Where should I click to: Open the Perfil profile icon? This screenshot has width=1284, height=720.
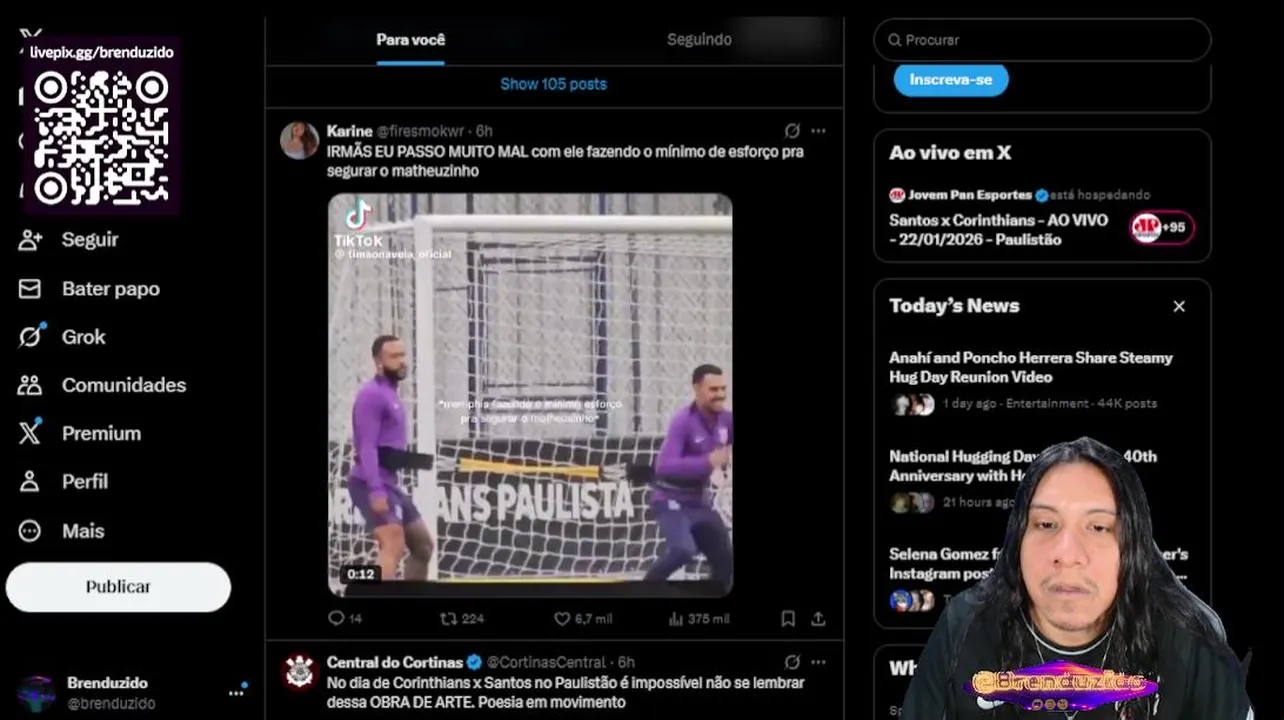pyautogui.click(x=30, y=482)
